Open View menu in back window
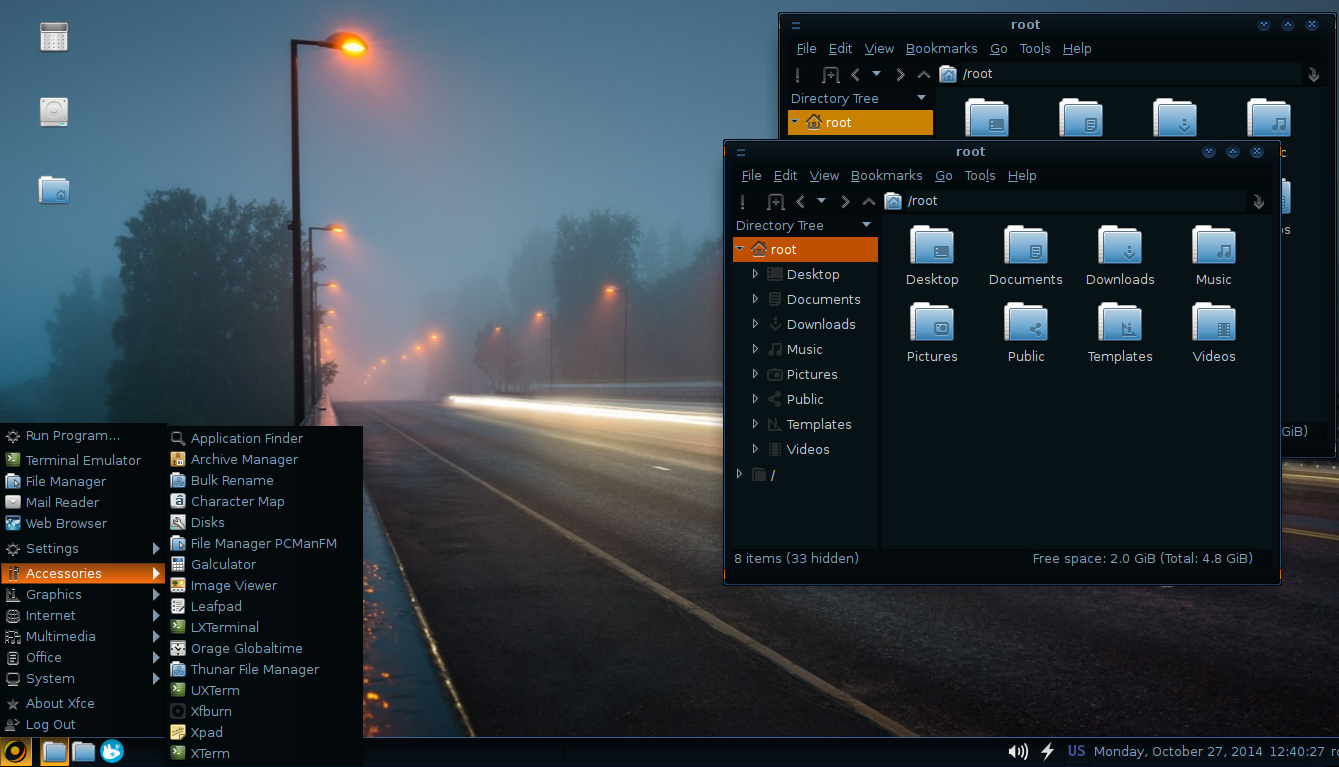The image size is (1339, 767). [x=880, y=49]
